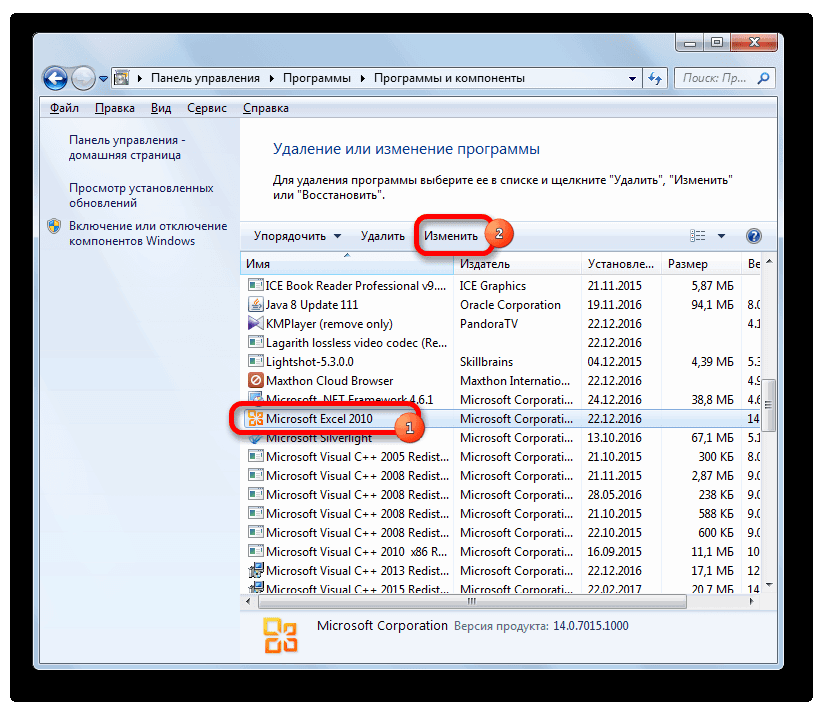This screenshot has height=703, width=817.
Task: Click the Microsoft Excel 2010 icon
Action: [x=255, y=419]
